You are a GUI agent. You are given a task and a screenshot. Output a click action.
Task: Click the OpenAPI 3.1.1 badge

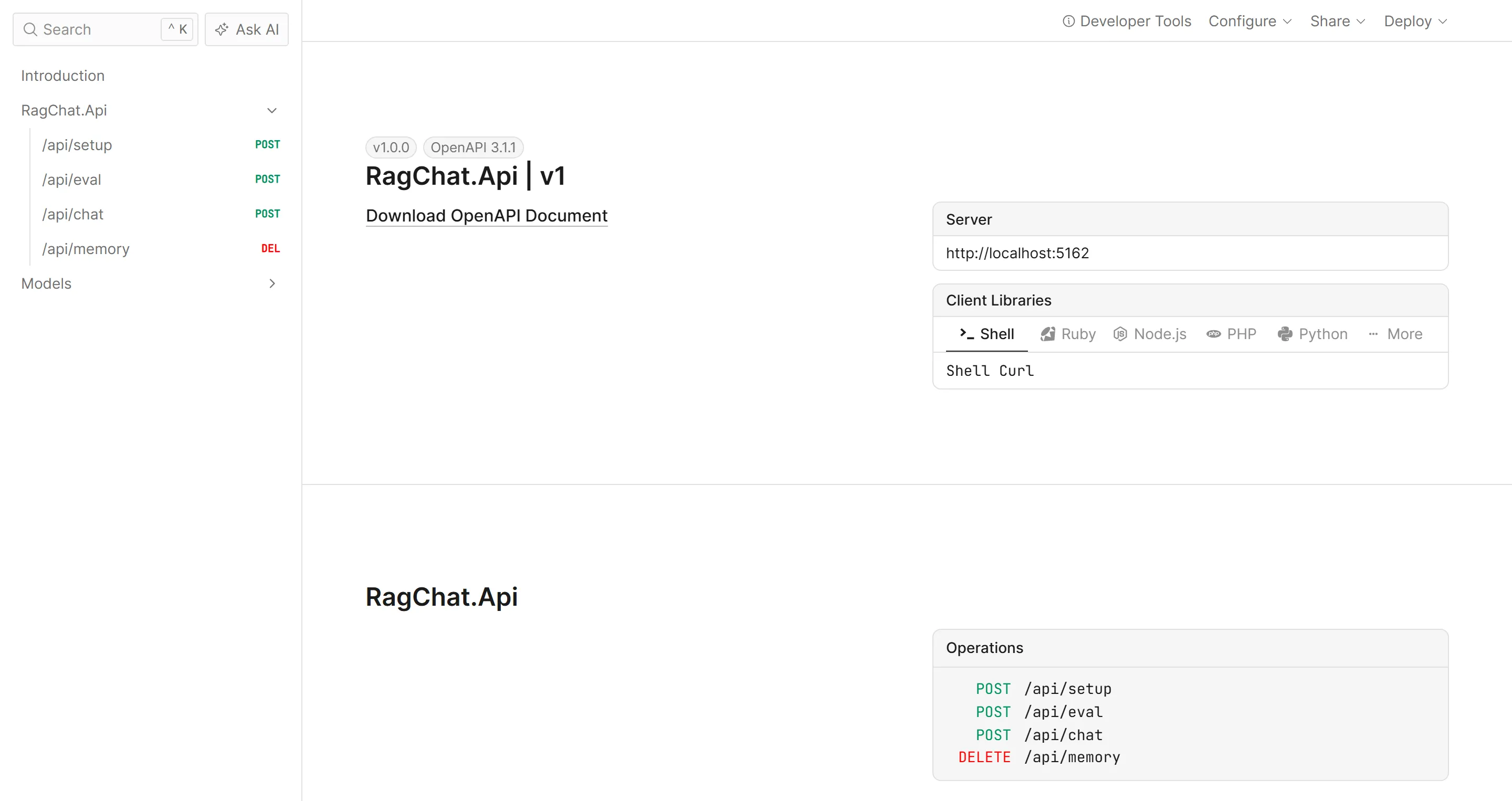(x=473, y=147)
